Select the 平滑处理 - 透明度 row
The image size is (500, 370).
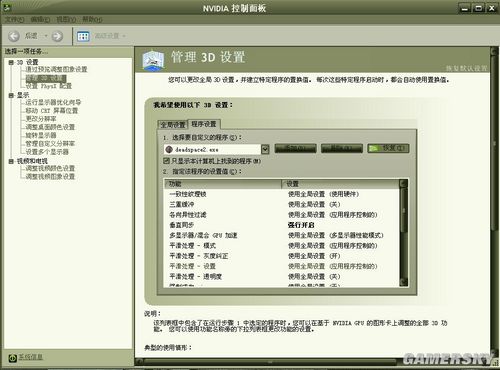coord(282,277)
